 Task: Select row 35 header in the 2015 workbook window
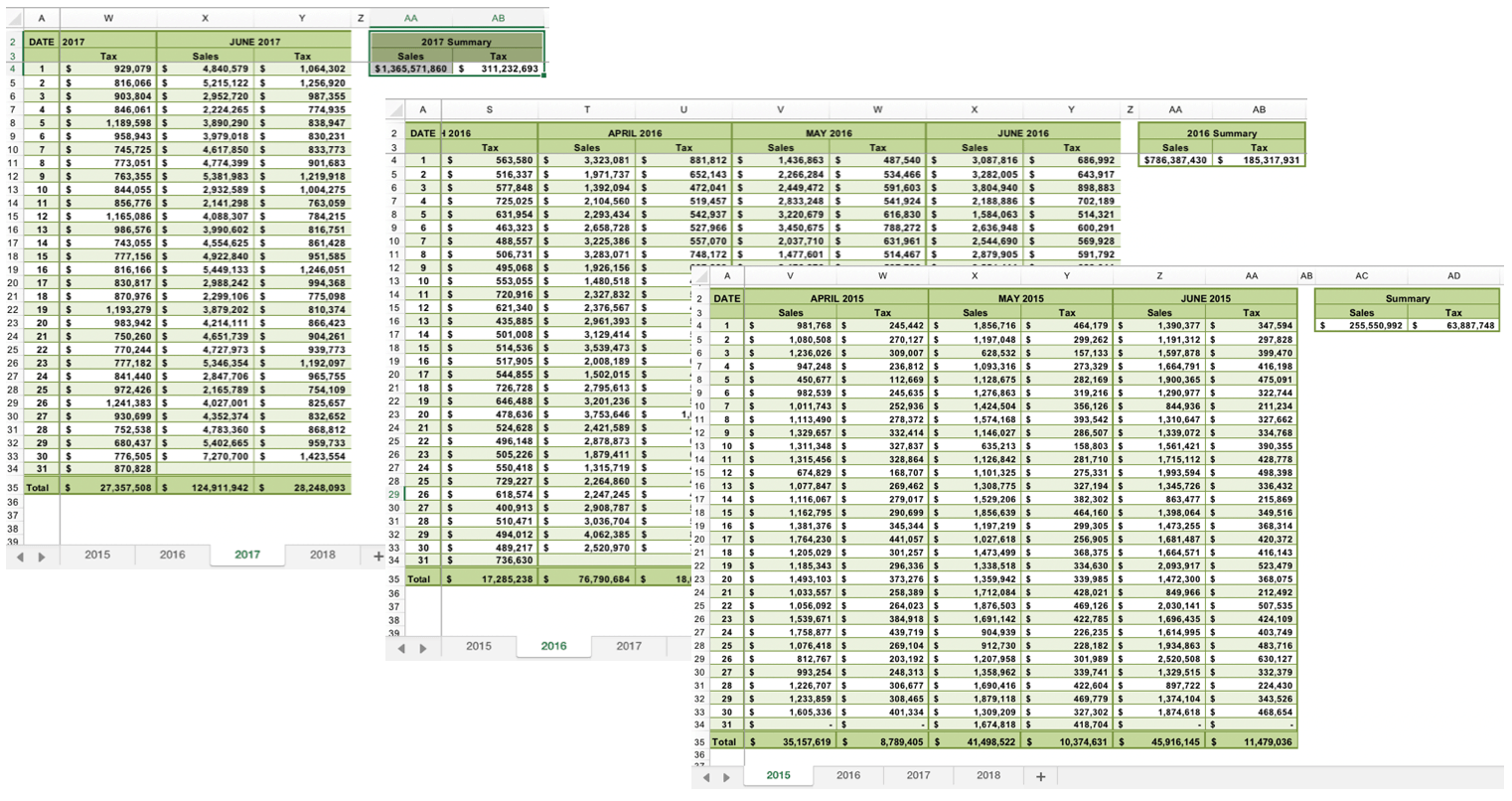[x=699, y=741]
